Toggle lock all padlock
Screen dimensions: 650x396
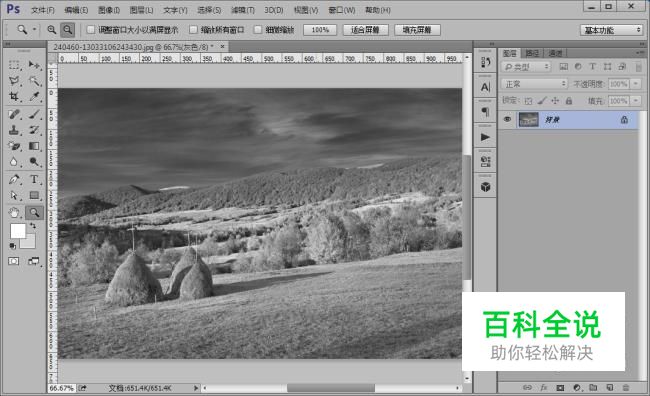pos(569,101)
